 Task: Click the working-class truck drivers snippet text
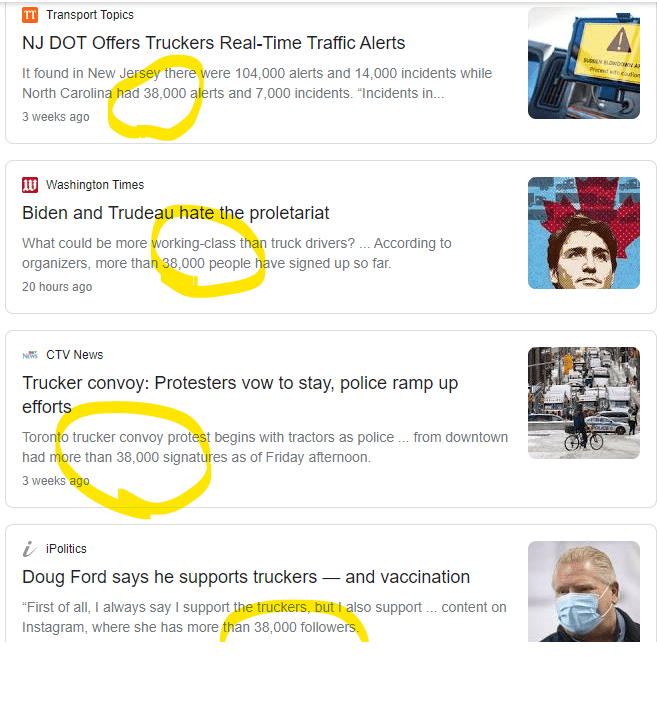(237, 253)
